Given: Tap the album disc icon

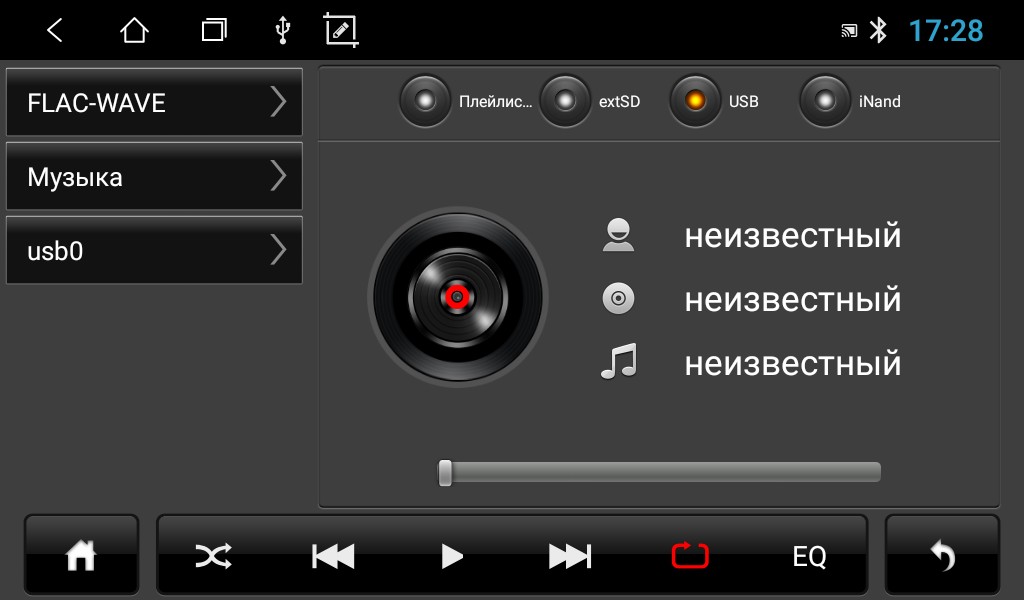Looking at the screenshot, I should coord(618,298).
